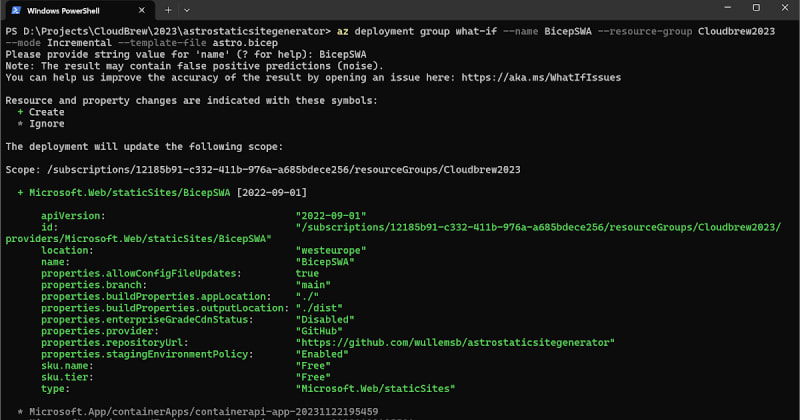This screenshot has width=800, height=420.
Task: Click the PowerShell icon on the tab
Action: tap(16, 10)
